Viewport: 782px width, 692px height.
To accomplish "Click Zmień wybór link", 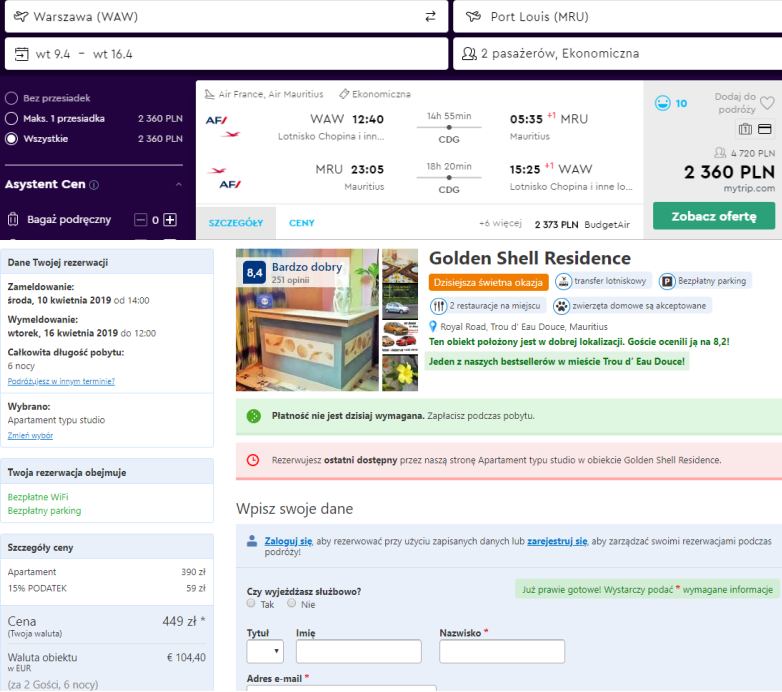I will (30, 436).
